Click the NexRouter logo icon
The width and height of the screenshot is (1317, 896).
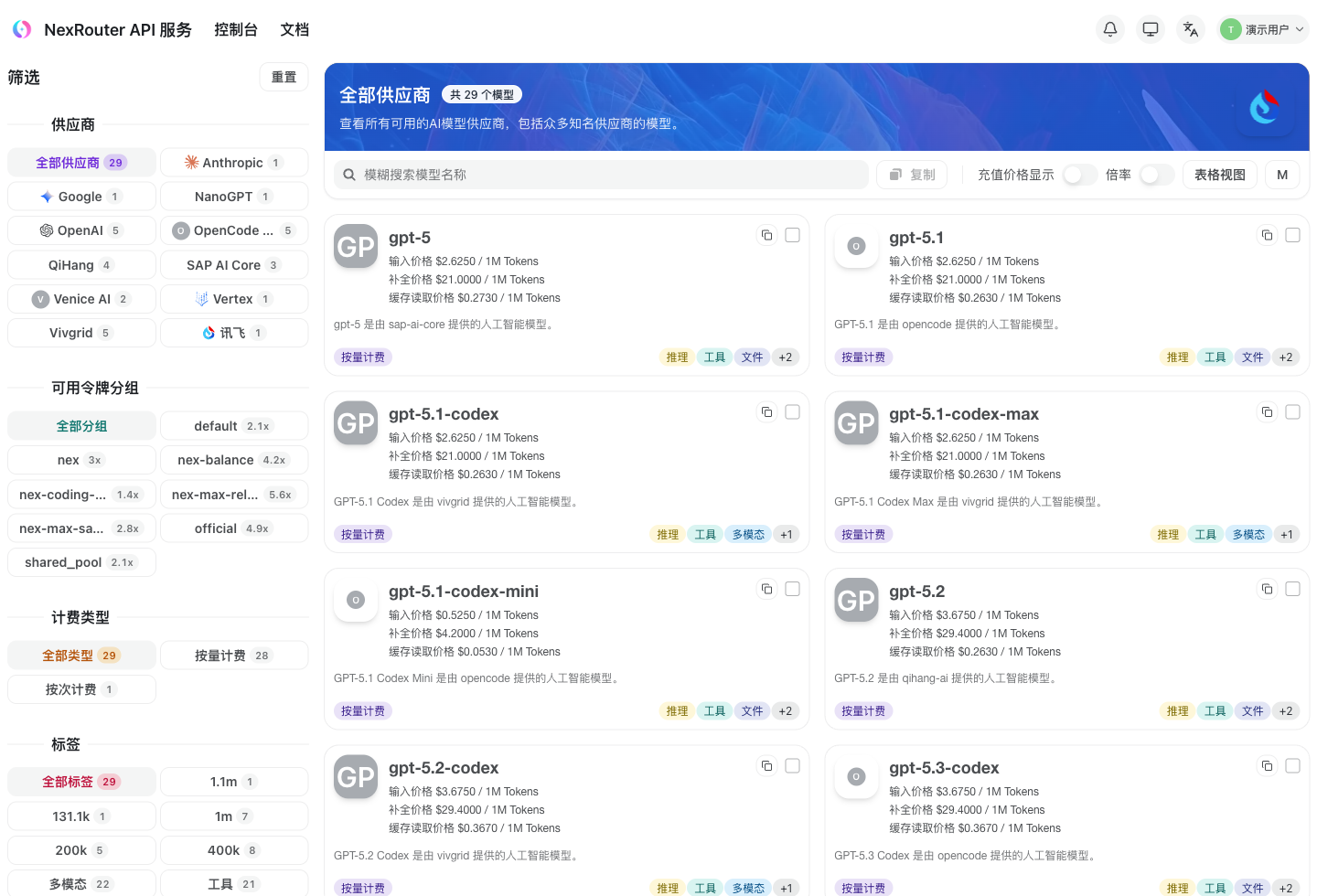[22, 29]
